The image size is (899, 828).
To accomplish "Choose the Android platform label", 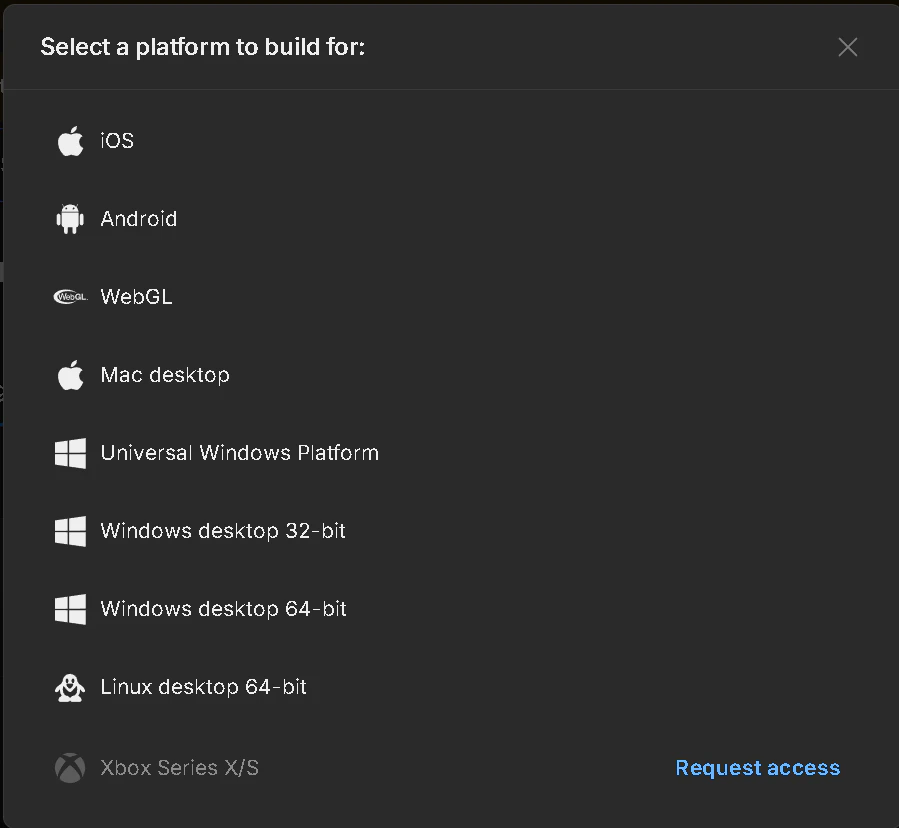I will [x=139, y=218].
